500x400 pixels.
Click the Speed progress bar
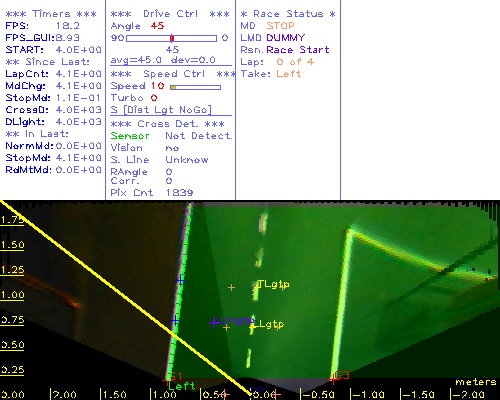click(x=195, y=87)
